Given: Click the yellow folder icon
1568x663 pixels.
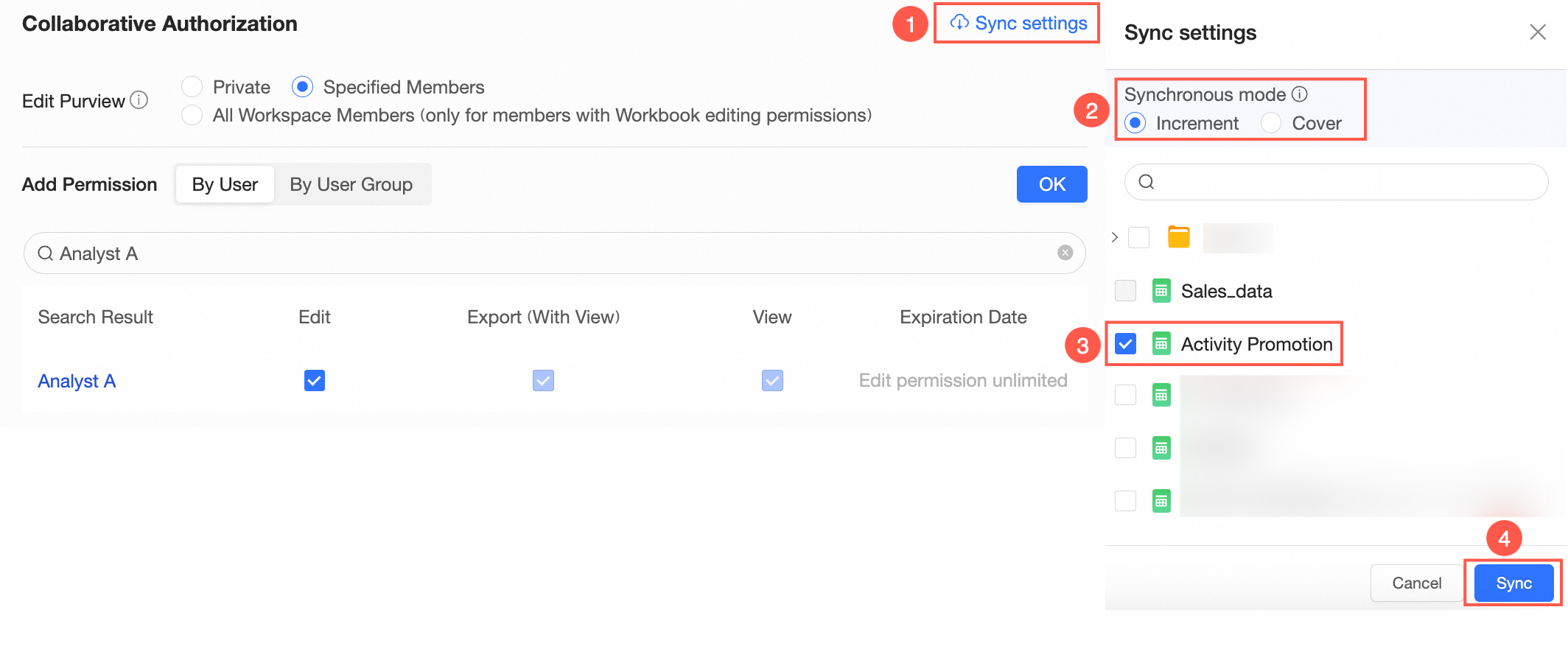Looking at the screenshot, I should (1179, 237).
